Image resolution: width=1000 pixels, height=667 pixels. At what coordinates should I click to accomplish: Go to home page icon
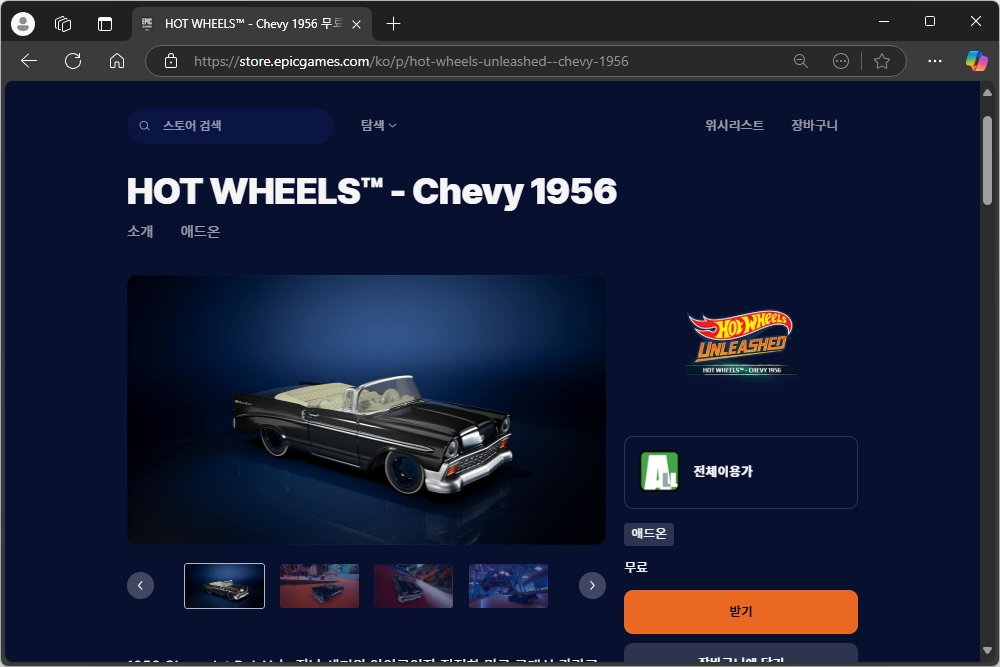click(117, 61)
